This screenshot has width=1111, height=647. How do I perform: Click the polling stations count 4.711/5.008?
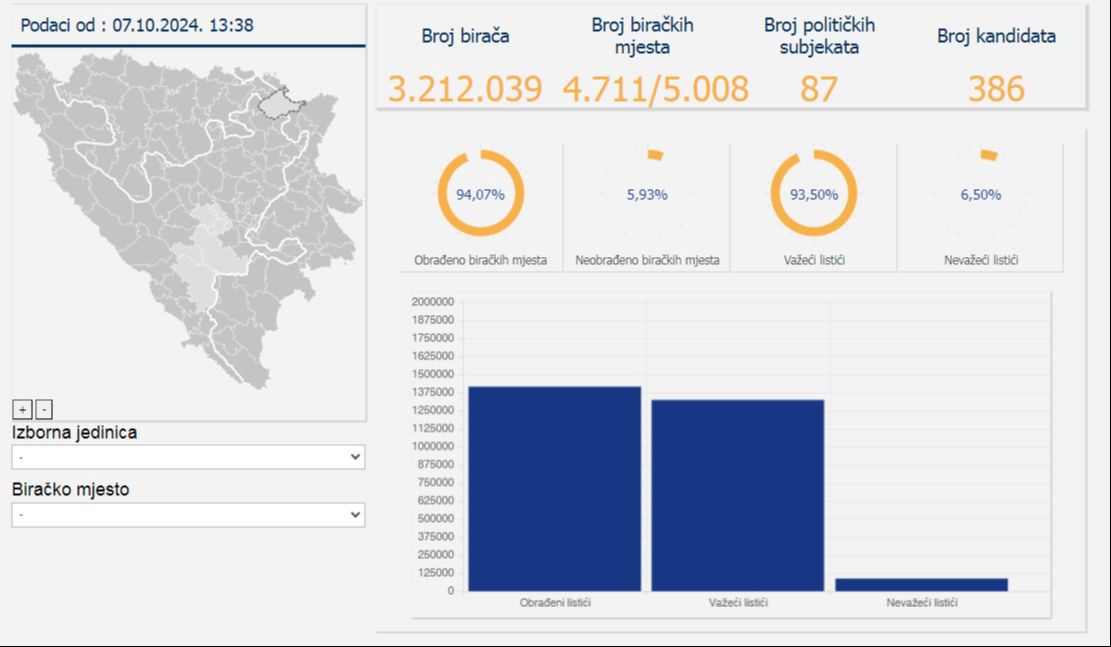pyautogui.click(x=655, y=89)
